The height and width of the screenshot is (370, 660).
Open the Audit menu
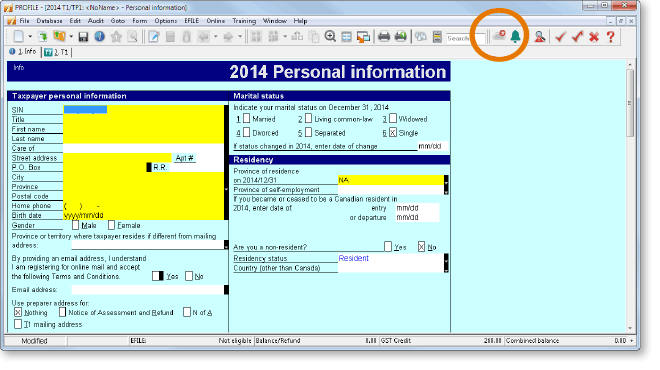[x=96, y=21]
